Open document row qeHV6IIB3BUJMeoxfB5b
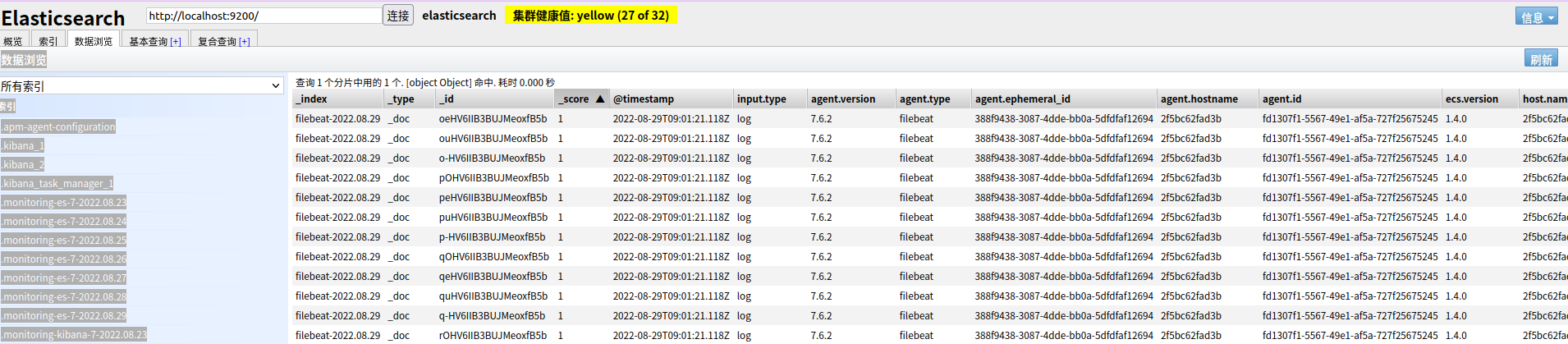The height and width of the screenshot is (344, 1568). (929, 276)
